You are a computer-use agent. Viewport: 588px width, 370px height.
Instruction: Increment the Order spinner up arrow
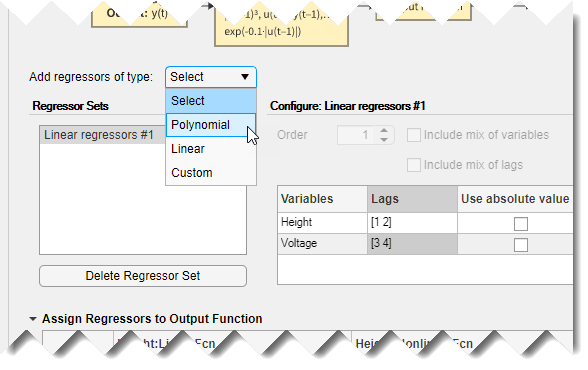384,130
